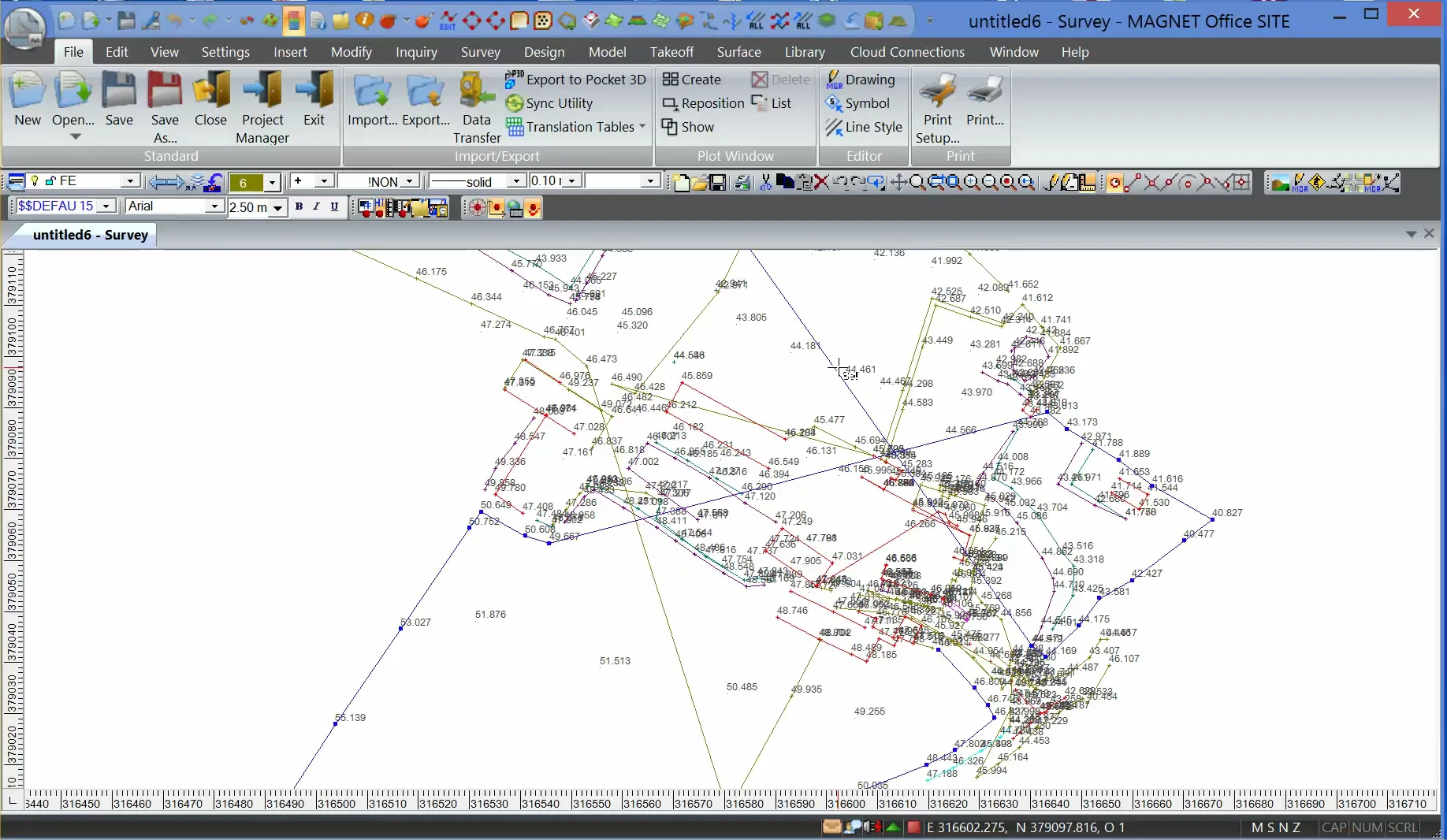Open the Project Manager
The image size is (1447, 840).
[x=262, y=108]
